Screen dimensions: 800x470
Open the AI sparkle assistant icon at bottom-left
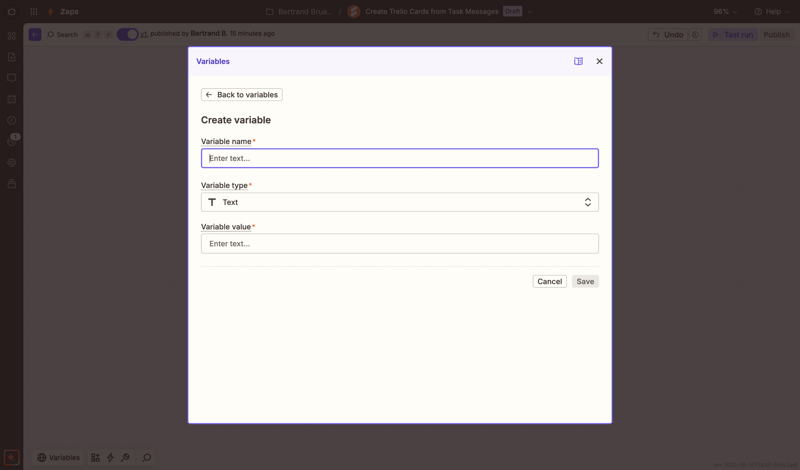pyautogui.click(x=11, y=457)
